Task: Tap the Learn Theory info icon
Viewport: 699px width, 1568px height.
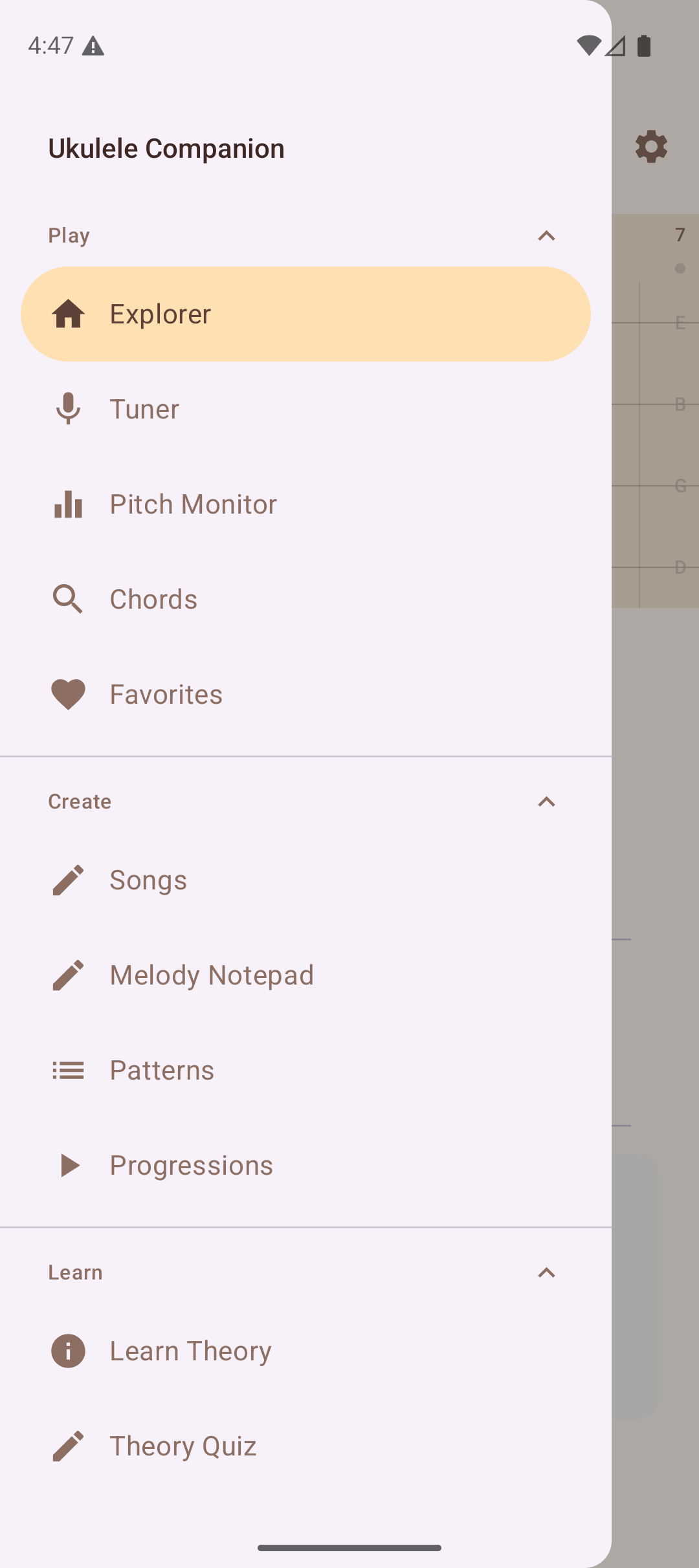Action: tap(67, 1351)
